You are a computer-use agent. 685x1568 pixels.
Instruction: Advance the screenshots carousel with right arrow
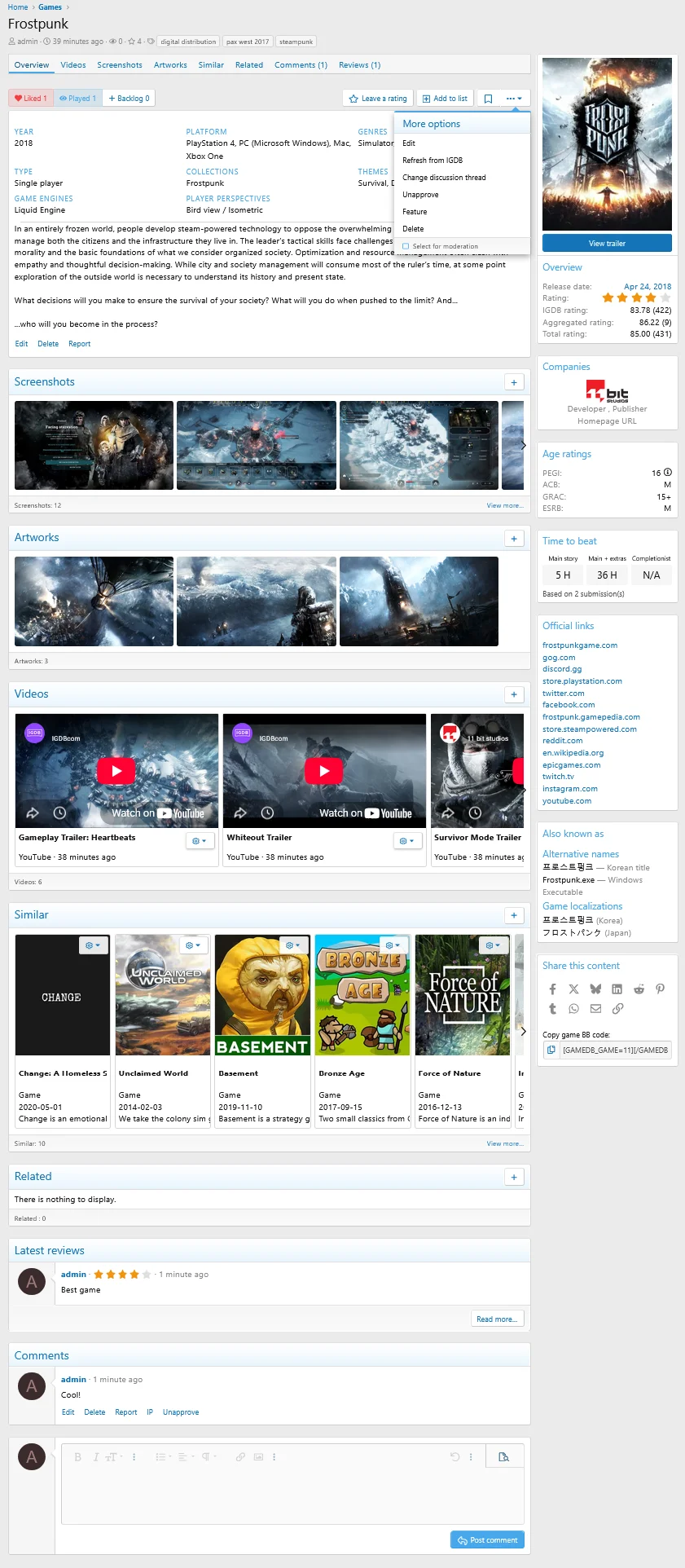click(523, 445)
